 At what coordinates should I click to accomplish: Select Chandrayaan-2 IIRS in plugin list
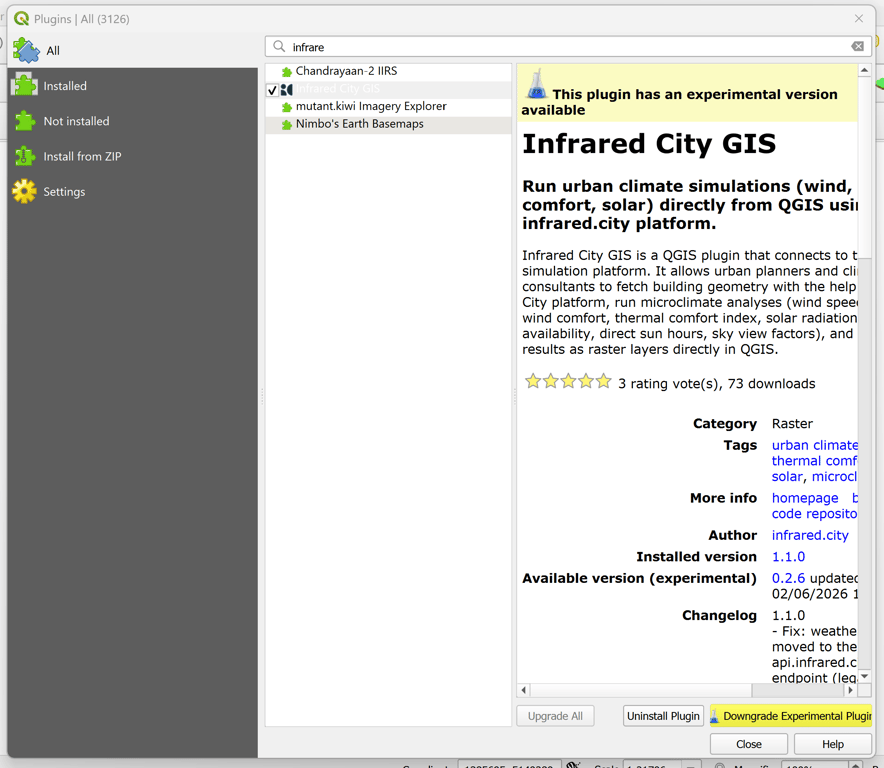pyautogui.click(x=388, y=71)
